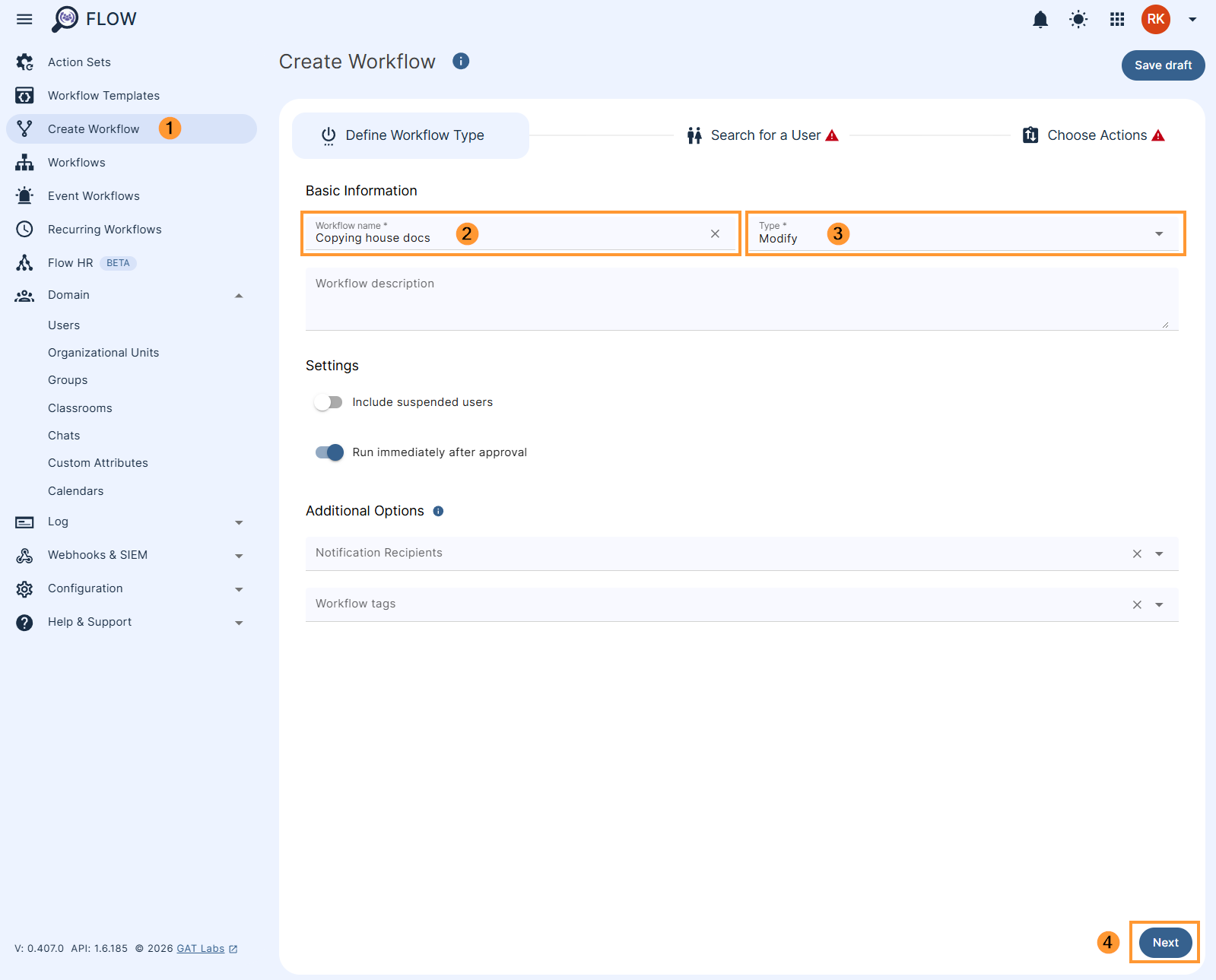This screenshot has width=1216, height=980.
Task: Click the Help & Support question icon
Action: coord(24,623)
